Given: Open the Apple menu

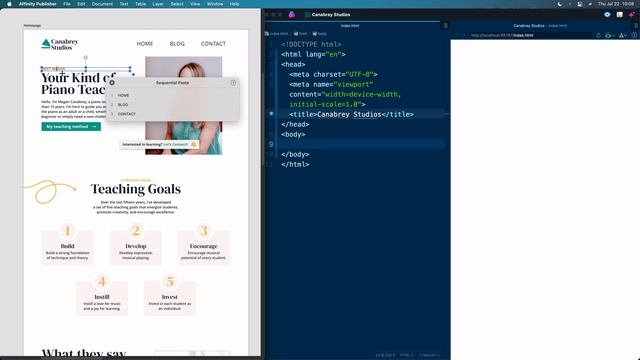Looking at the screenshot, I should pyautogui.click(x=9, y=4).
